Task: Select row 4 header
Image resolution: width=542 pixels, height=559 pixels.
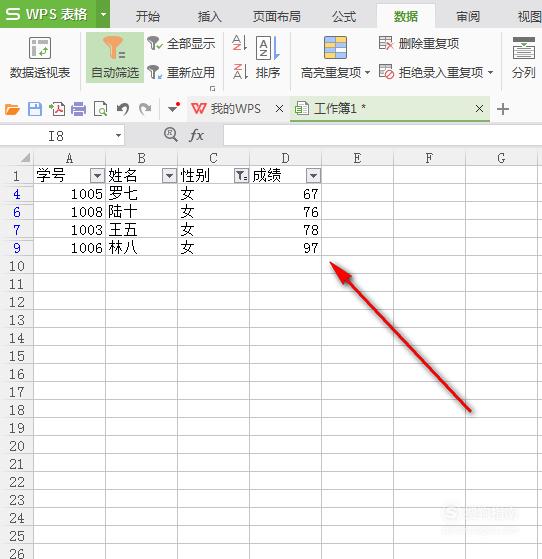Action: point(16,194)
